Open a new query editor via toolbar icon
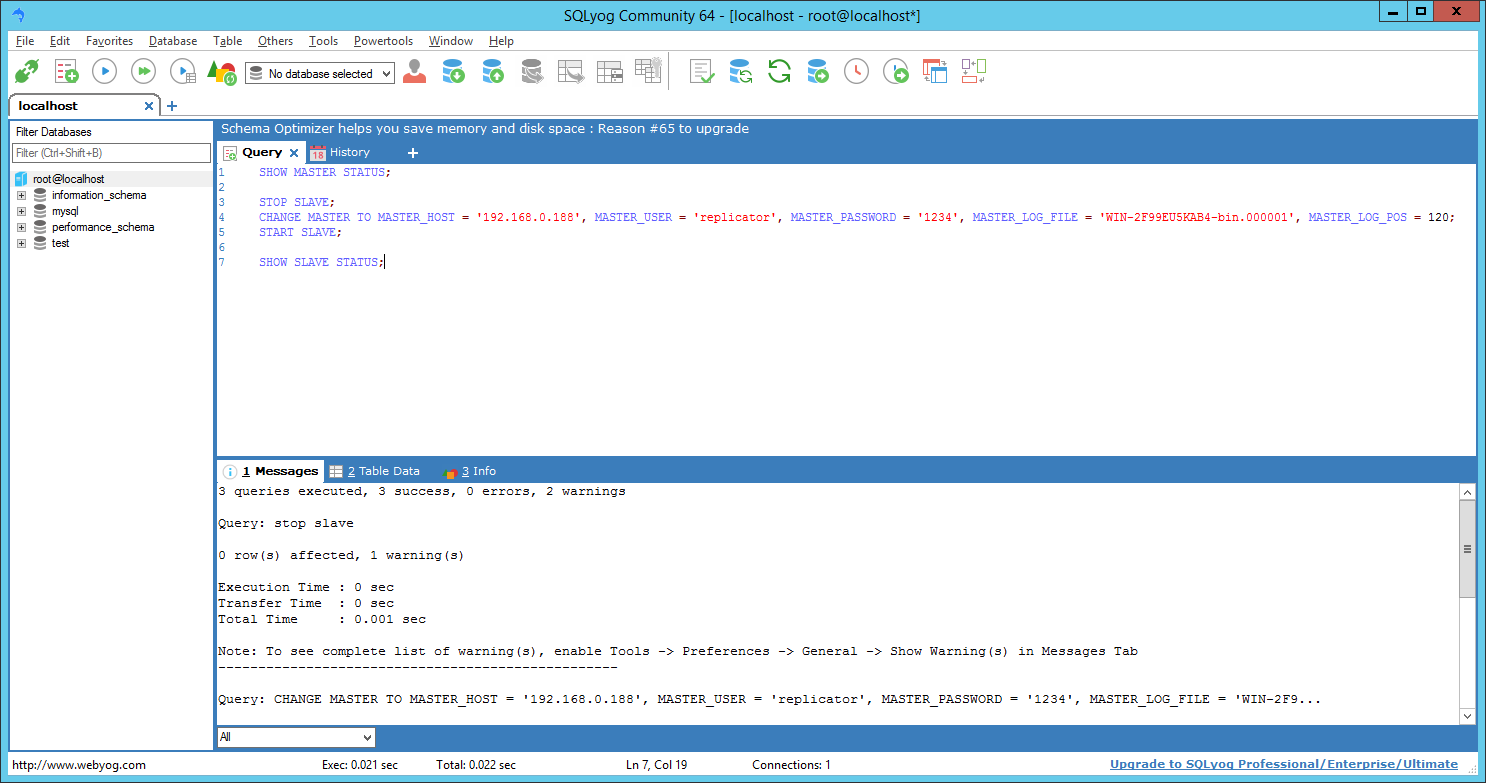The image size is (1486, 783). [66, 72]
